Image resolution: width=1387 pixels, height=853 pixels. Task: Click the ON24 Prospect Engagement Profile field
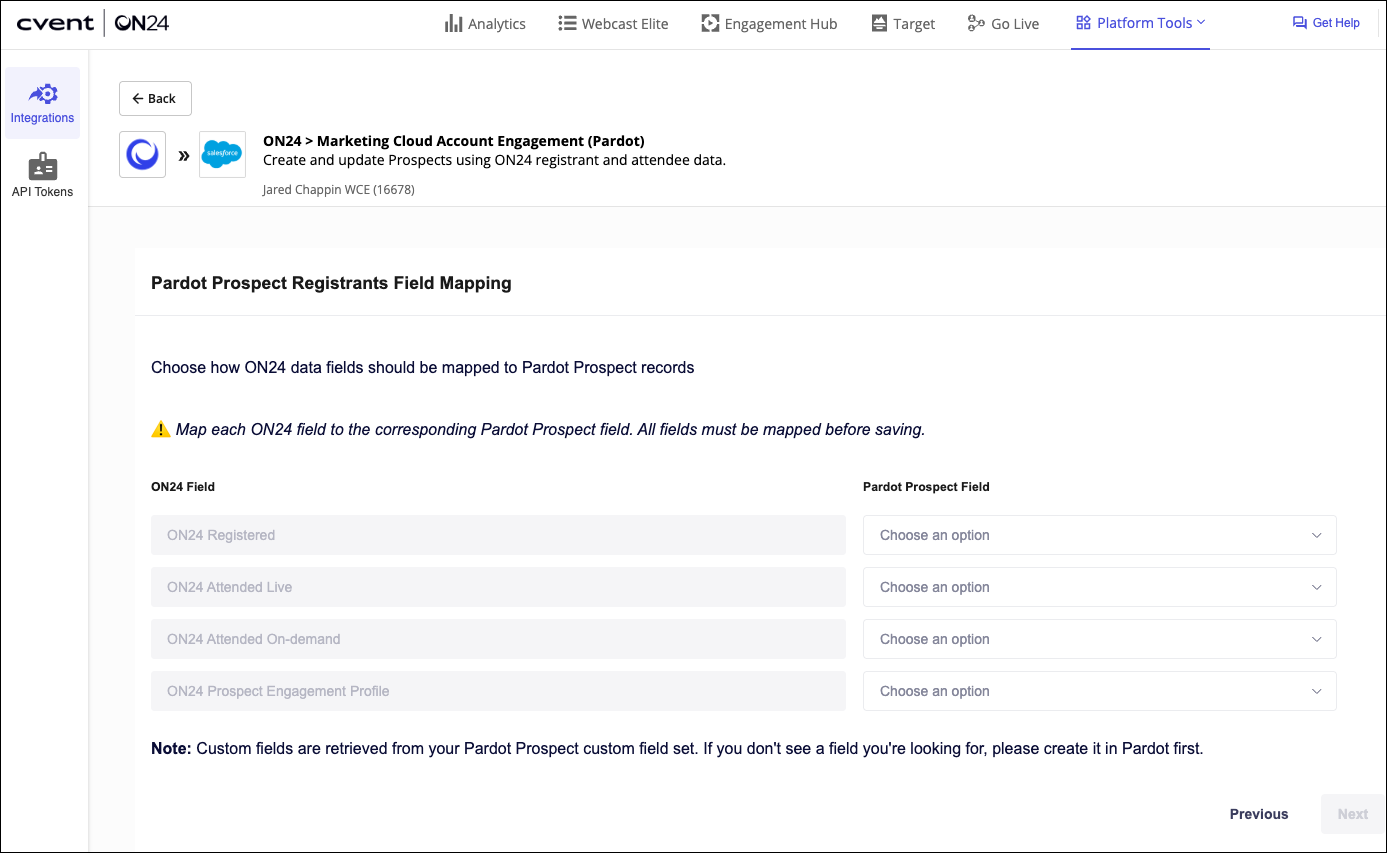(498, 691)
